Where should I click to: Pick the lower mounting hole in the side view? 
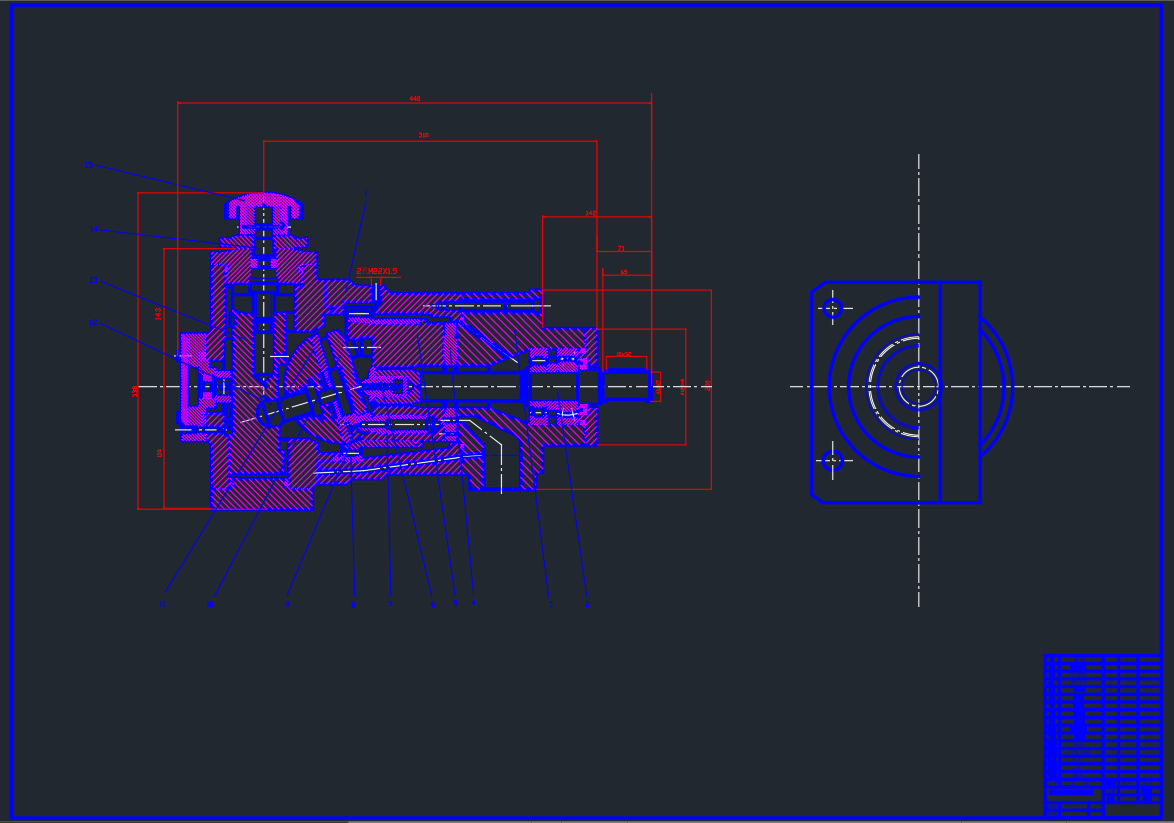(833, 461)
